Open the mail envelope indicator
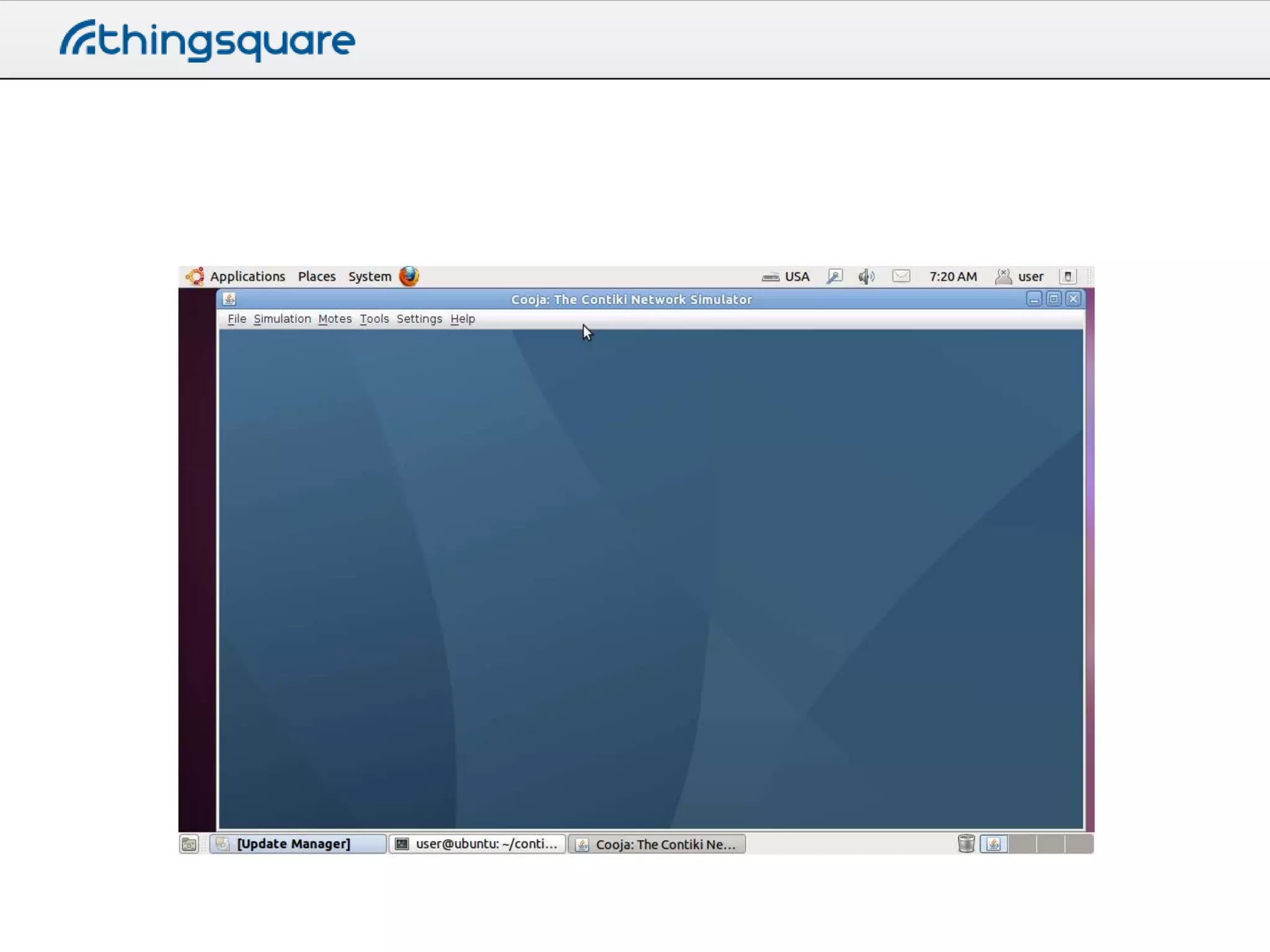This screenshot has height=952, width=1270. pos(900,276)
